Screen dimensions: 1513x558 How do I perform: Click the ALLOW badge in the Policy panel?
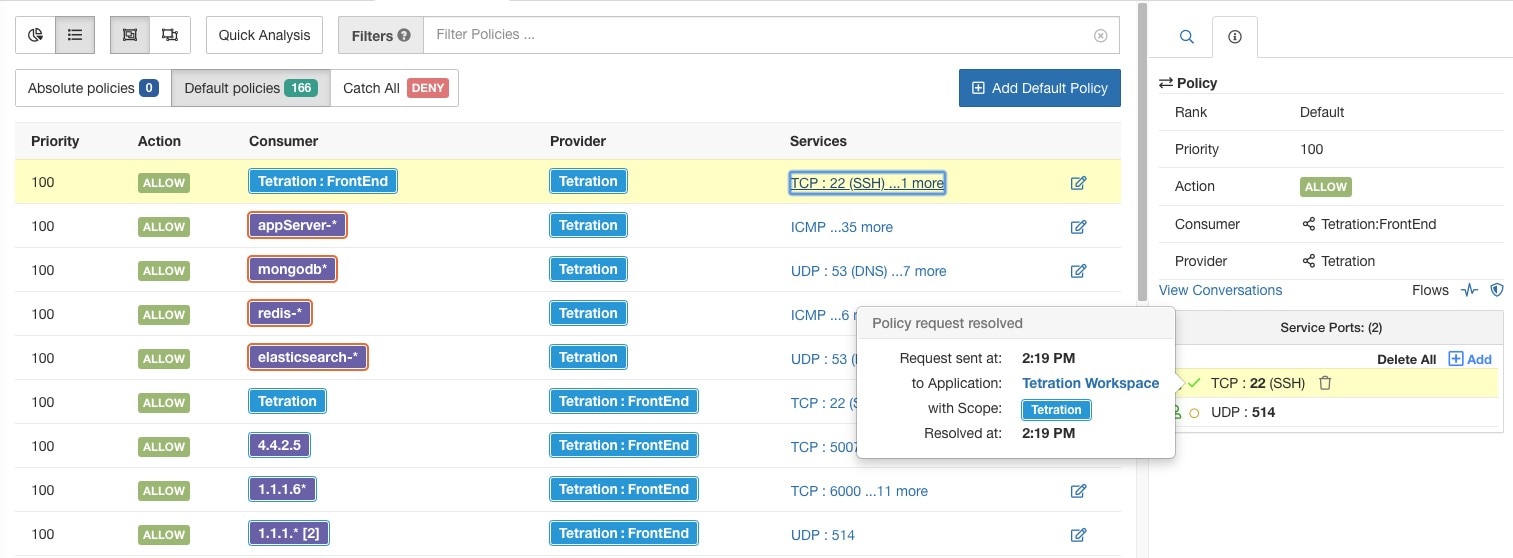1325,187
